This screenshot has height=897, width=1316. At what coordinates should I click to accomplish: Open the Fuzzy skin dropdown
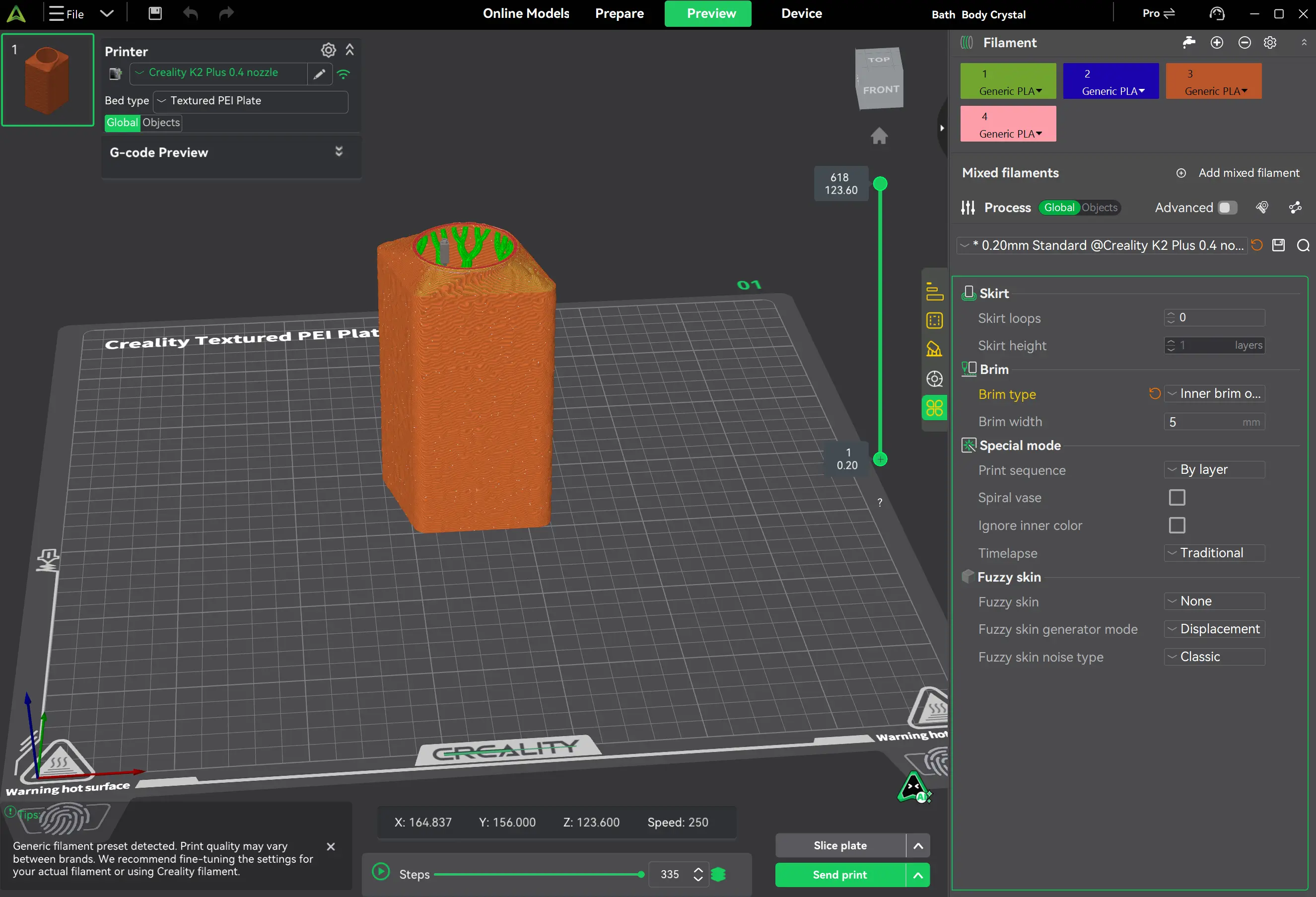[1214, 601]
